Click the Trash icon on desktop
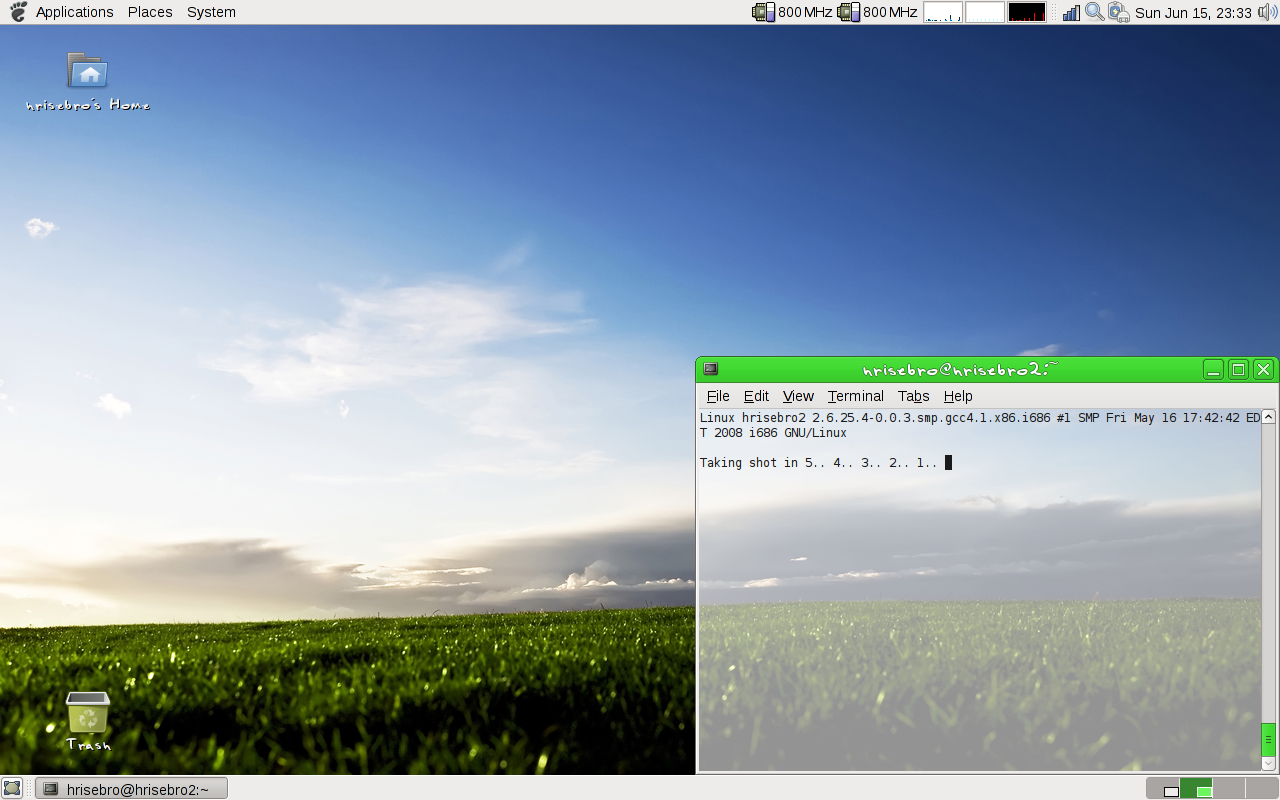Screen dimensions: 1280x800 88,714
